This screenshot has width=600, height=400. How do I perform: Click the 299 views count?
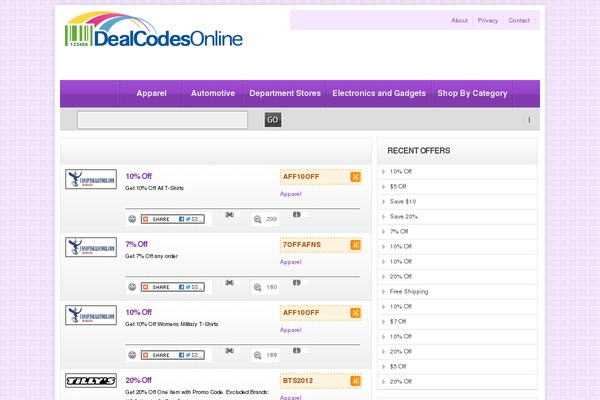tap(271, 219)
